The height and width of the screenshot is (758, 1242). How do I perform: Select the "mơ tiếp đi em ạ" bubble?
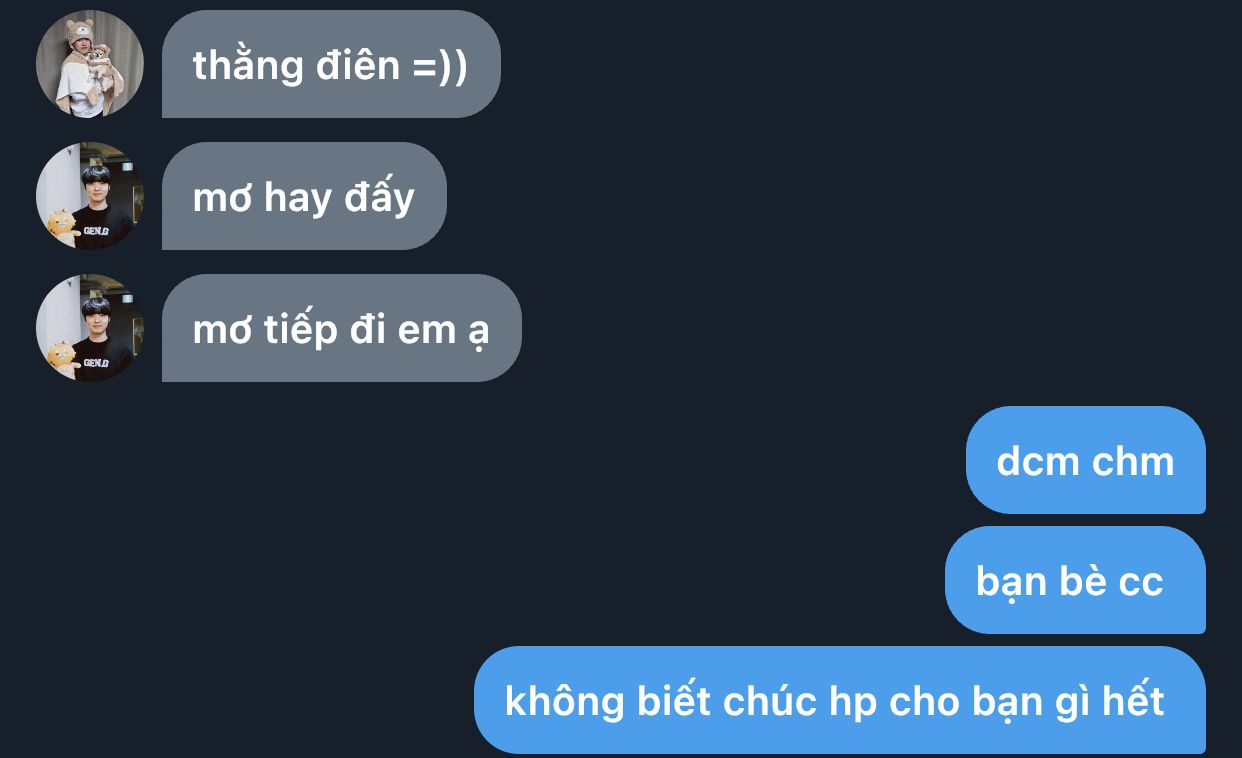tap(342, 328)
